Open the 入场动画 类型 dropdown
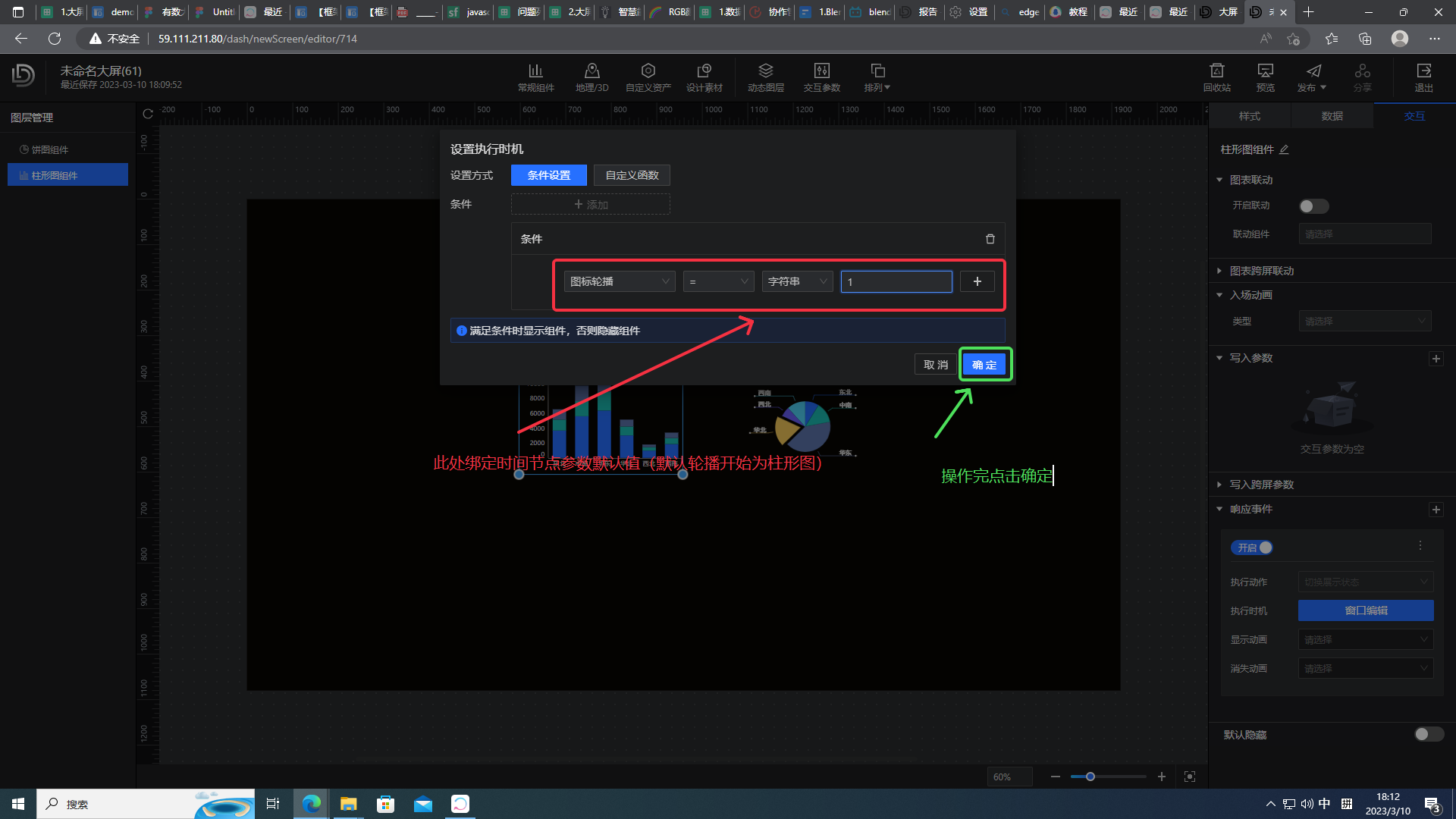1456x819 pixels. 1365,322
